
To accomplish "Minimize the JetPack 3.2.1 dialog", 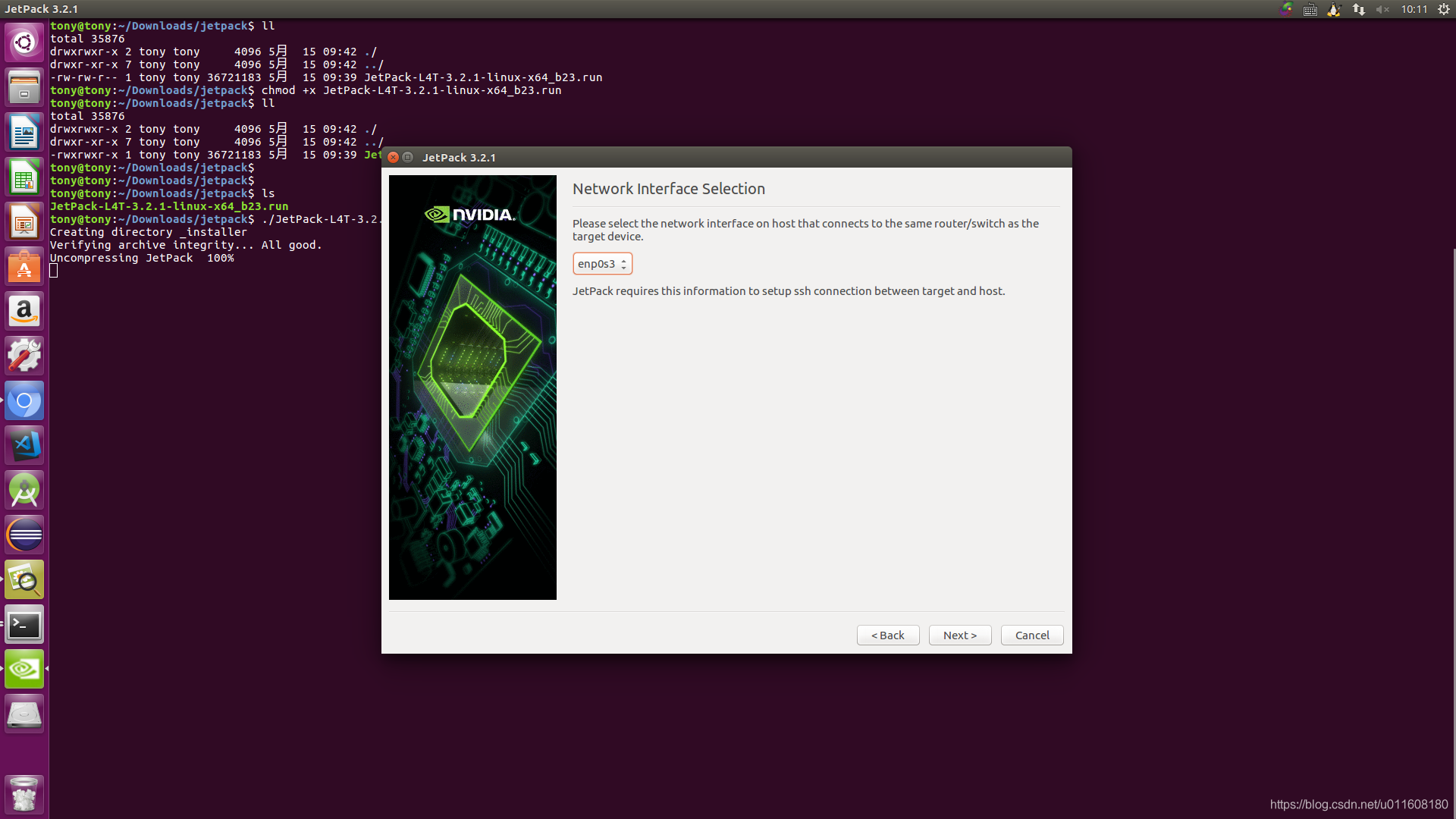I will (x=408, y=157).
